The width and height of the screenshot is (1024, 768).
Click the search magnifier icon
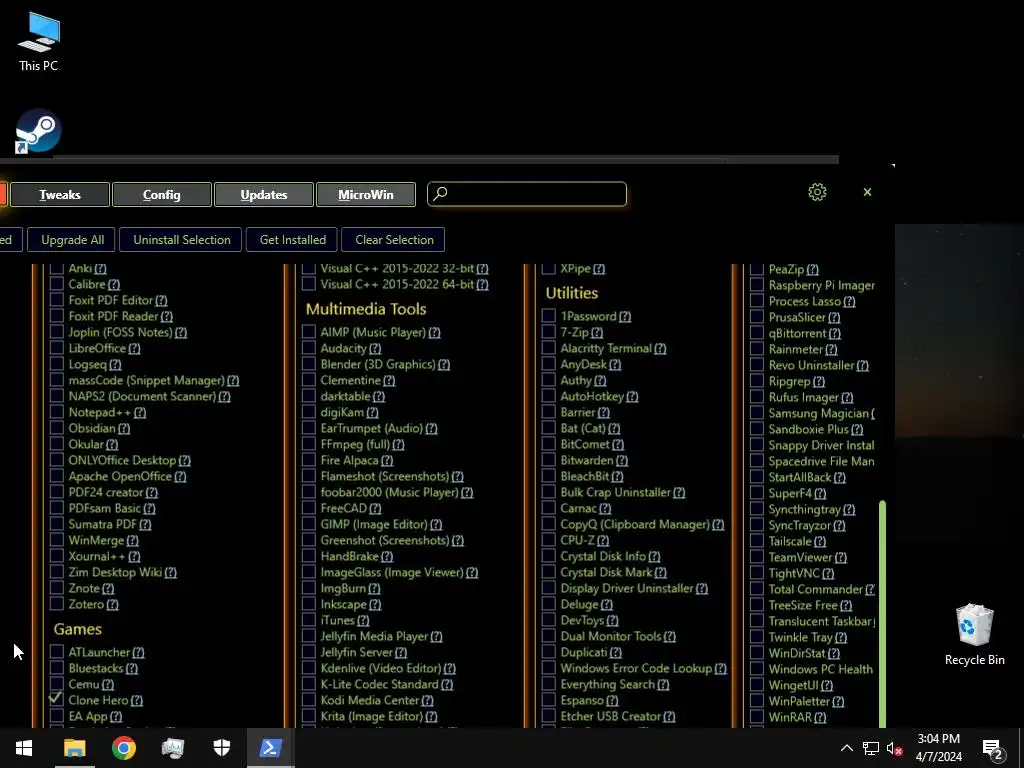click(x=441, y=193)
